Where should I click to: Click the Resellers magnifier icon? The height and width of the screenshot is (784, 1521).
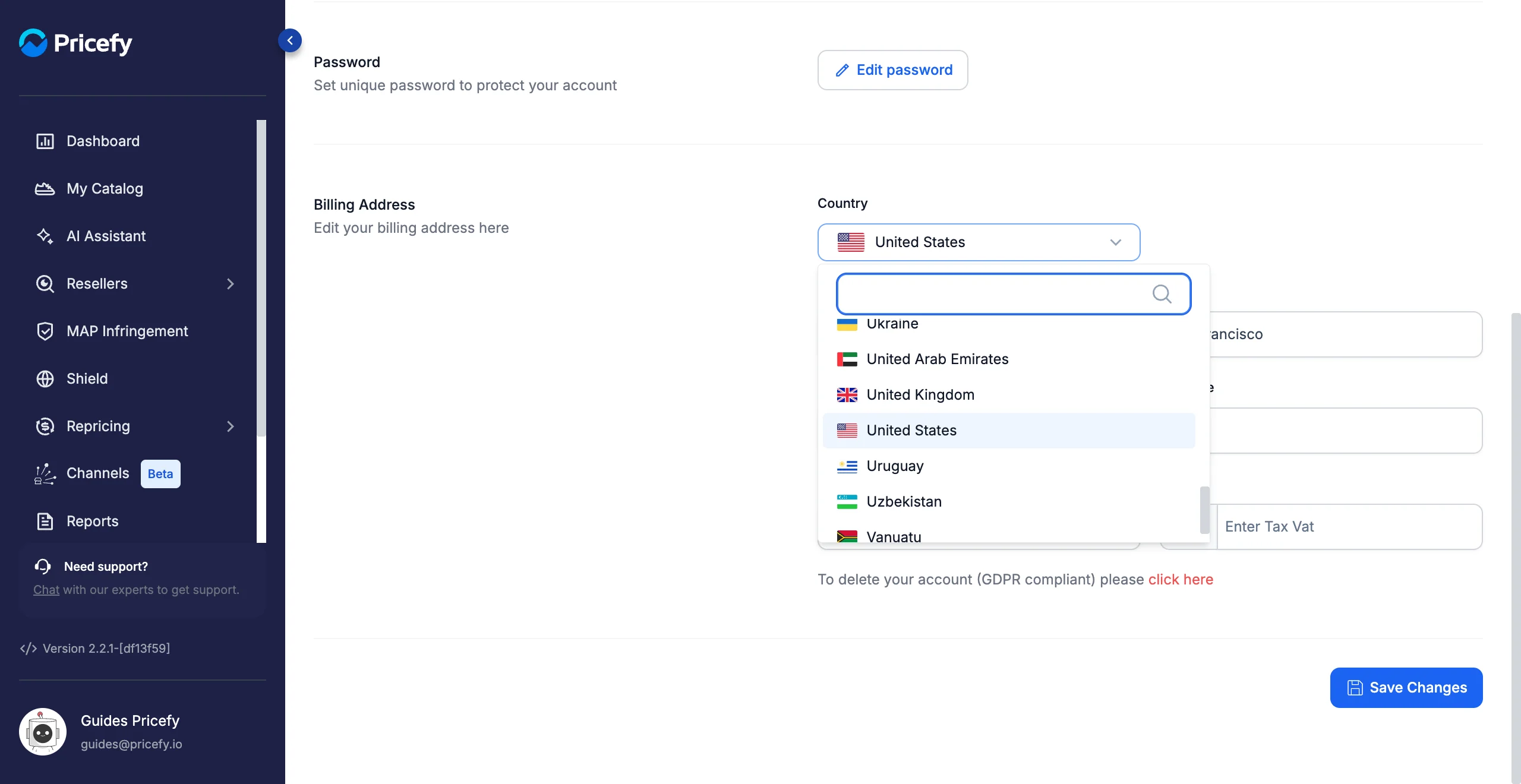coord(45,284)
